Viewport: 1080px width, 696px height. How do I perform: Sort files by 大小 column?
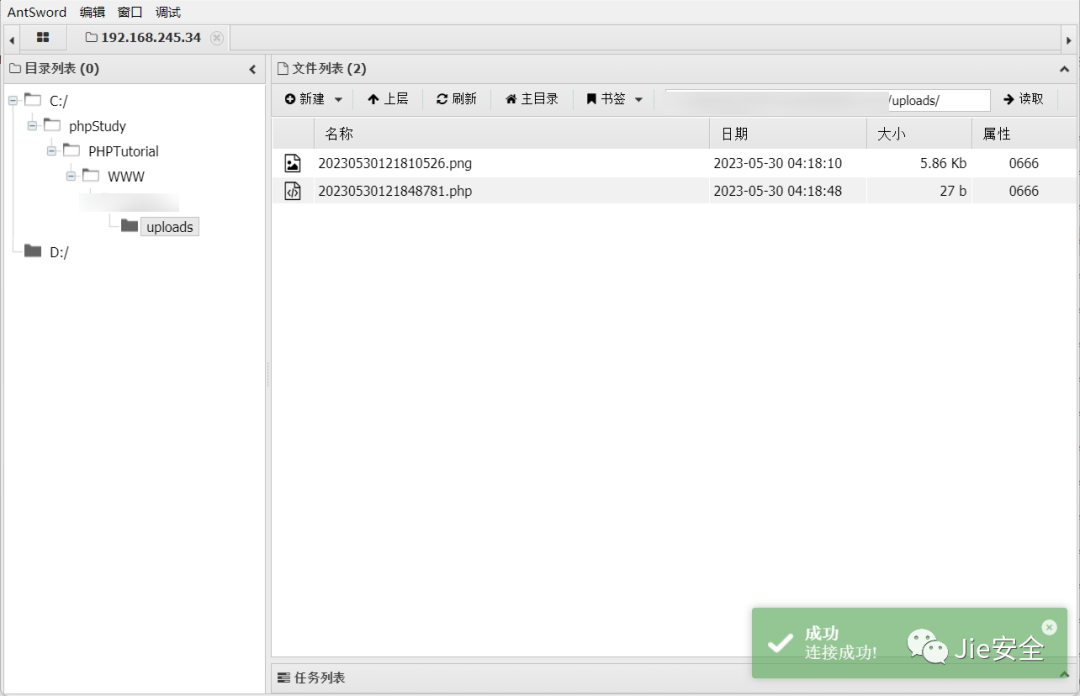[919, 134]
